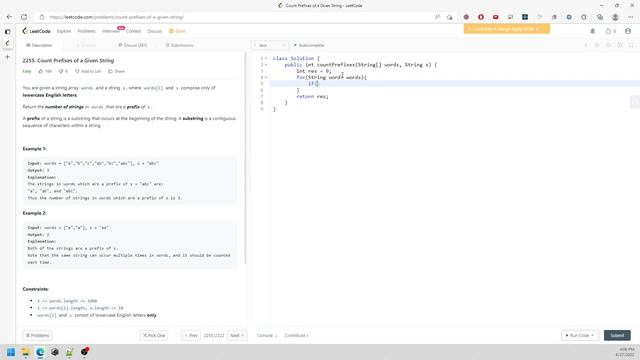The height and width of the screenshot is (360, 640).
Task: Click Add to List heart option
Action: coord(88,71)
